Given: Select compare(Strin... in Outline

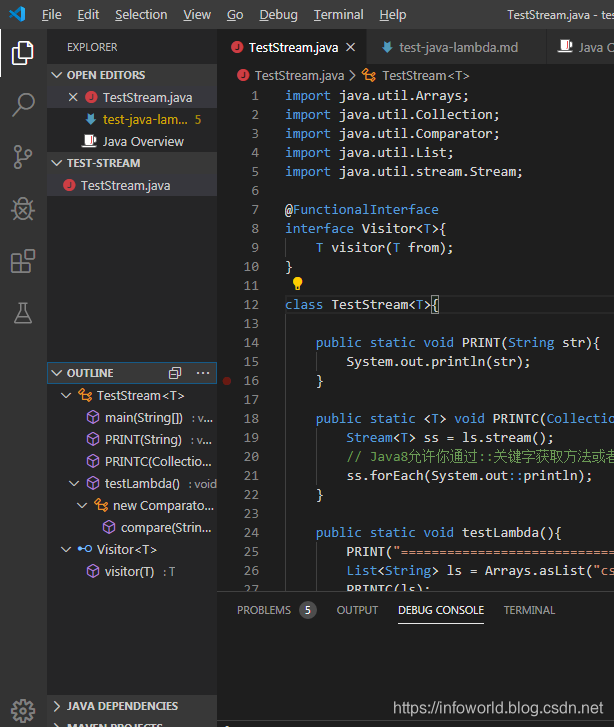Looking at the screenshot, I should pyautogui.click(x=132, y=528).
